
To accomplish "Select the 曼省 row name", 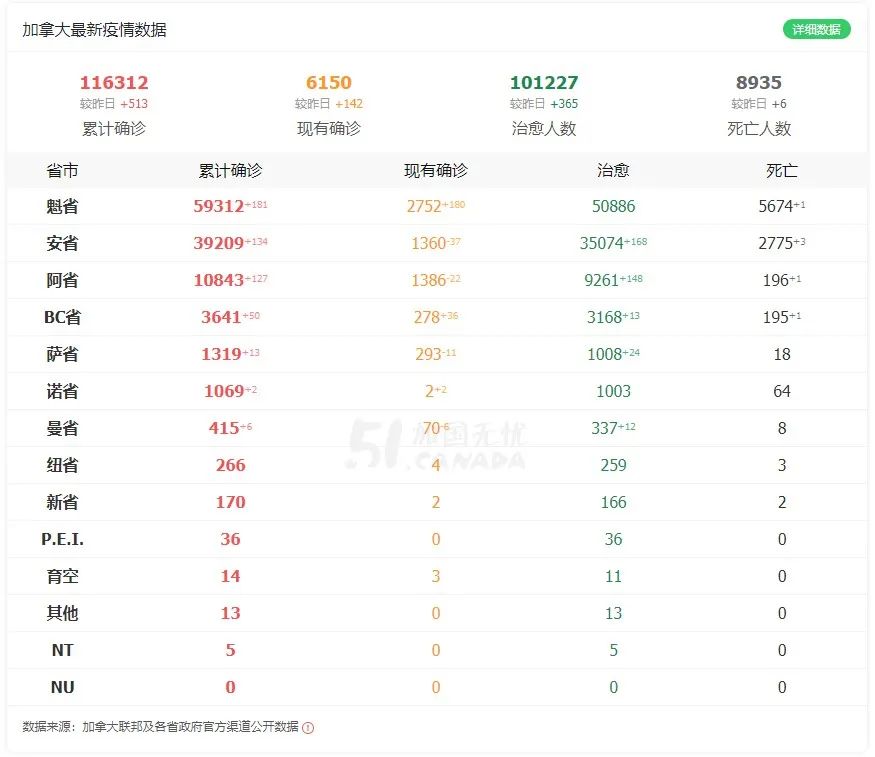I will tap(62, 428).
